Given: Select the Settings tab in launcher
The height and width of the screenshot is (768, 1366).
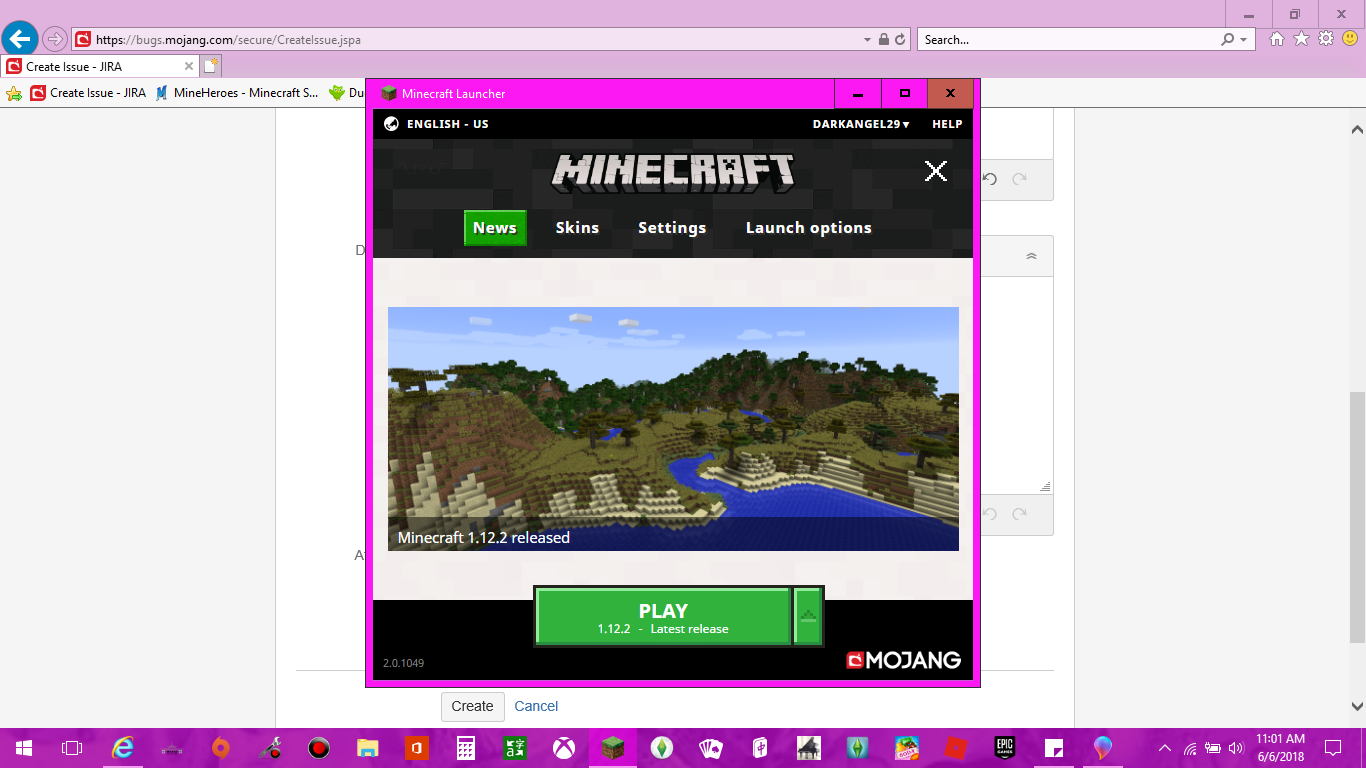Looking at the screenshot, I should pos(672,228).
